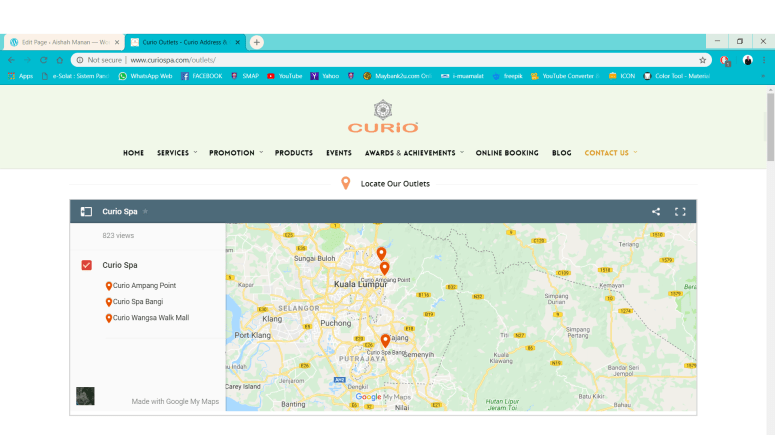Share the Curio Spa map
The width and height of the screenshot is (775, 435).
[x=656, y=212]
